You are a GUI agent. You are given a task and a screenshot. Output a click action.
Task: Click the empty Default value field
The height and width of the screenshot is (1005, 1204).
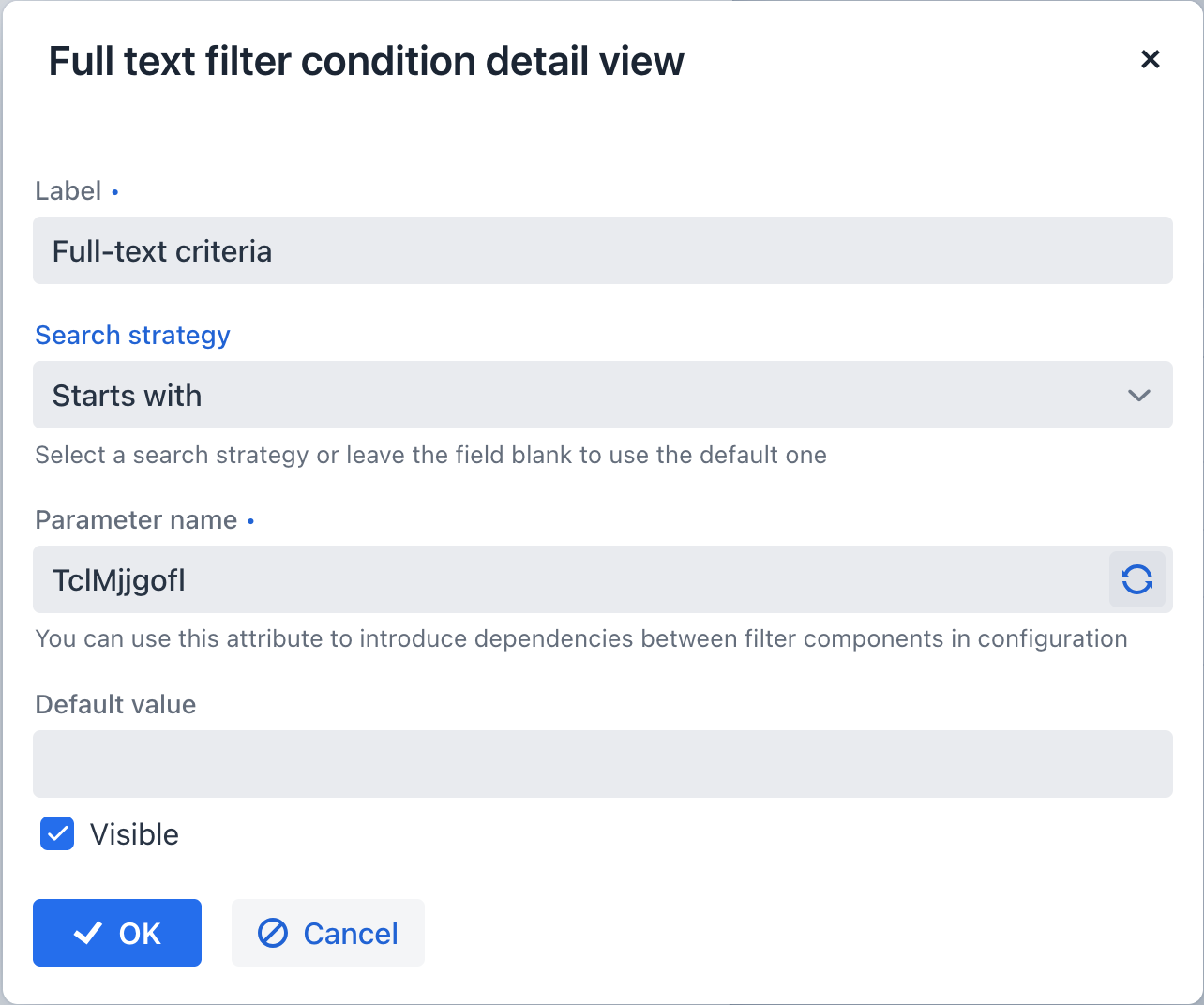600,764
